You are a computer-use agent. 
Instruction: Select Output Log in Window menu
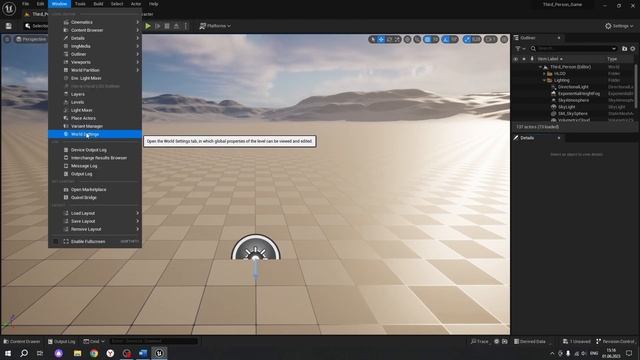(x=95, y=174)
